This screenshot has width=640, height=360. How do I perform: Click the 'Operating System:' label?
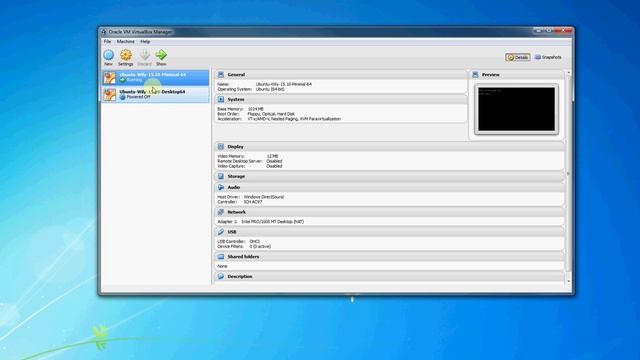pyautogui.click(x=235, y=89)
